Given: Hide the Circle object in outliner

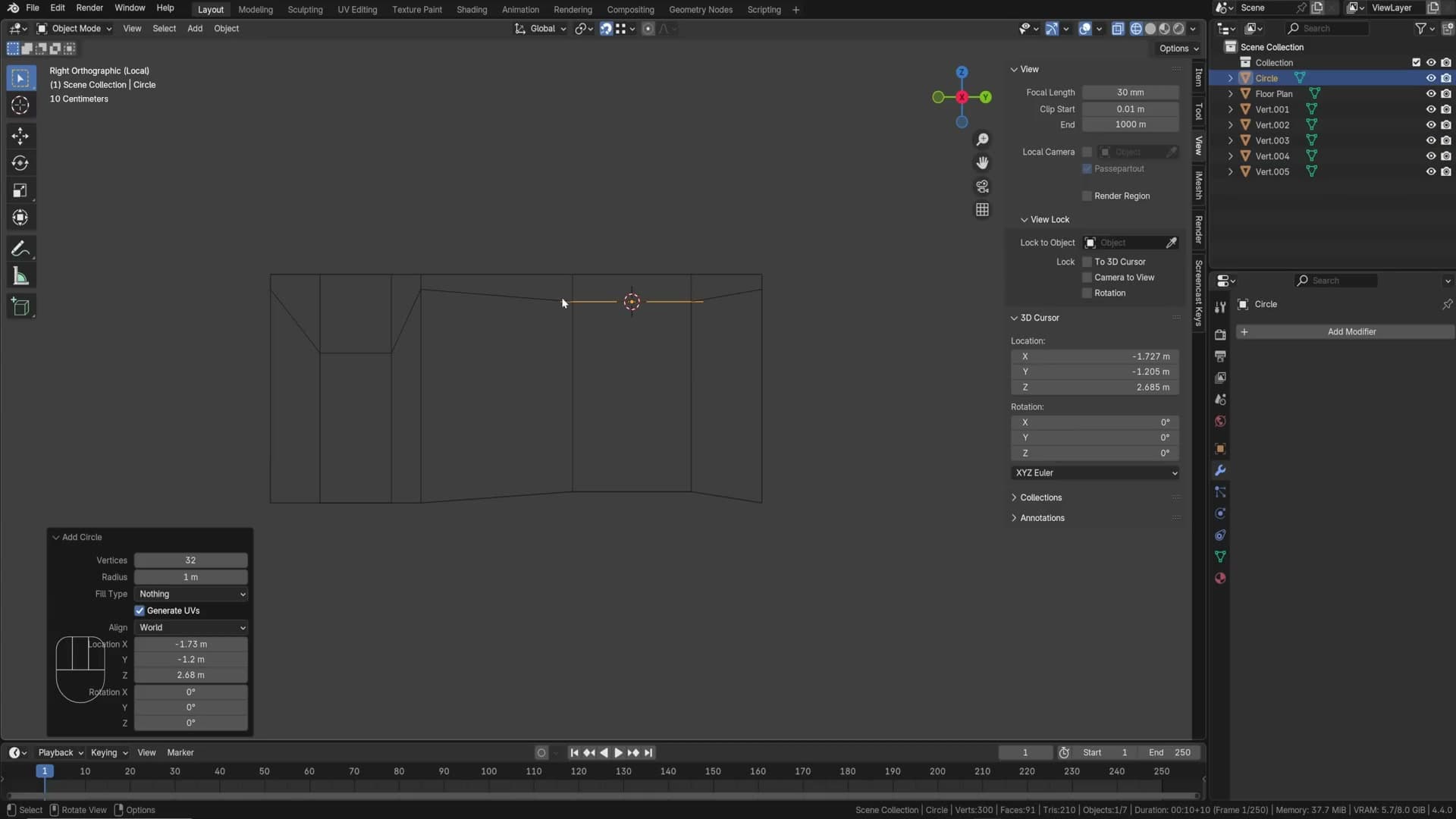Looking at the screenshot, I should 1430,78.
